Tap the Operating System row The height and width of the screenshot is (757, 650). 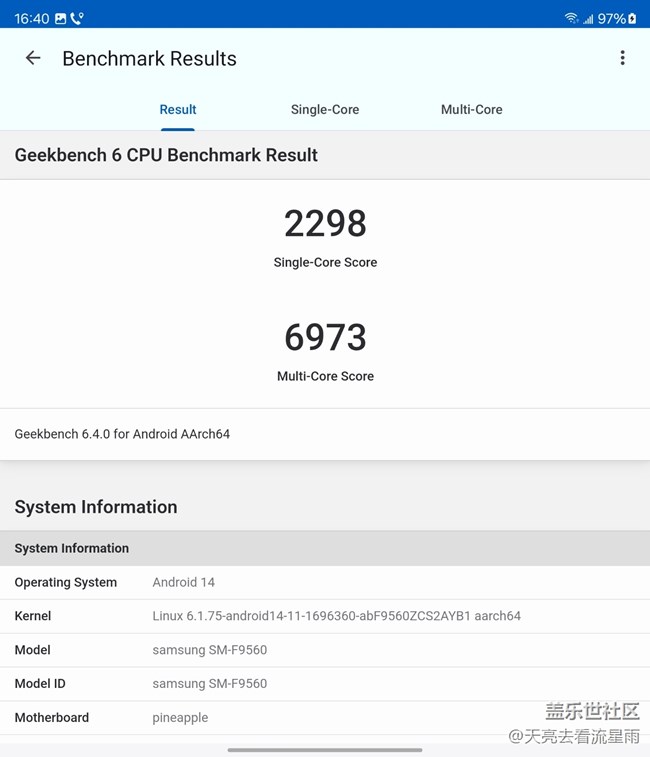(325, 582)
